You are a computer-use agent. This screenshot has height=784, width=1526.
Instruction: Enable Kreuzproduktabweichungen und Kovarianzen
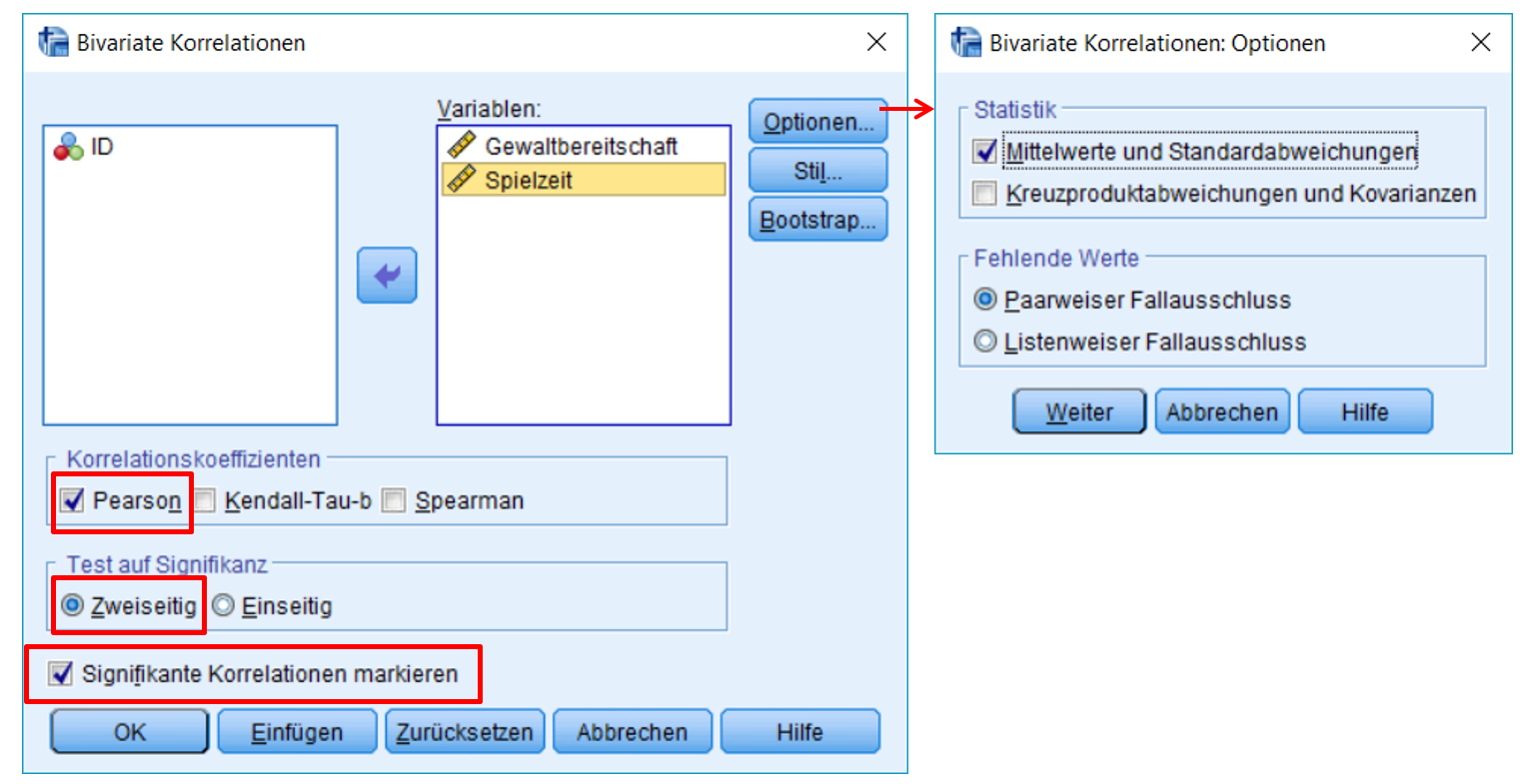pyautogui.click(x=985, y=194)
